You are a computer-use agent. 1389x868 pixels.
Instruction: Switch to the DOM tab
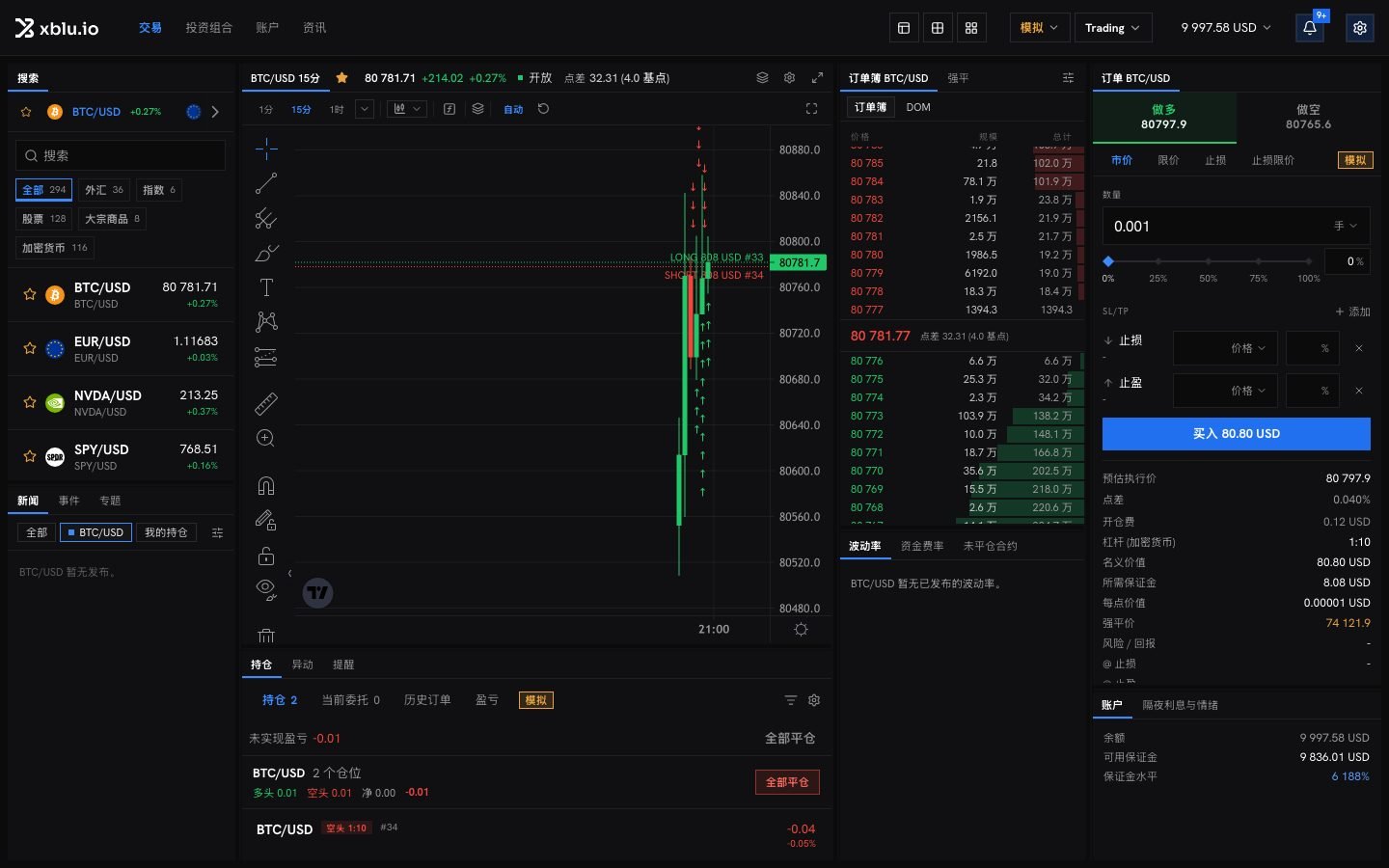918,107
